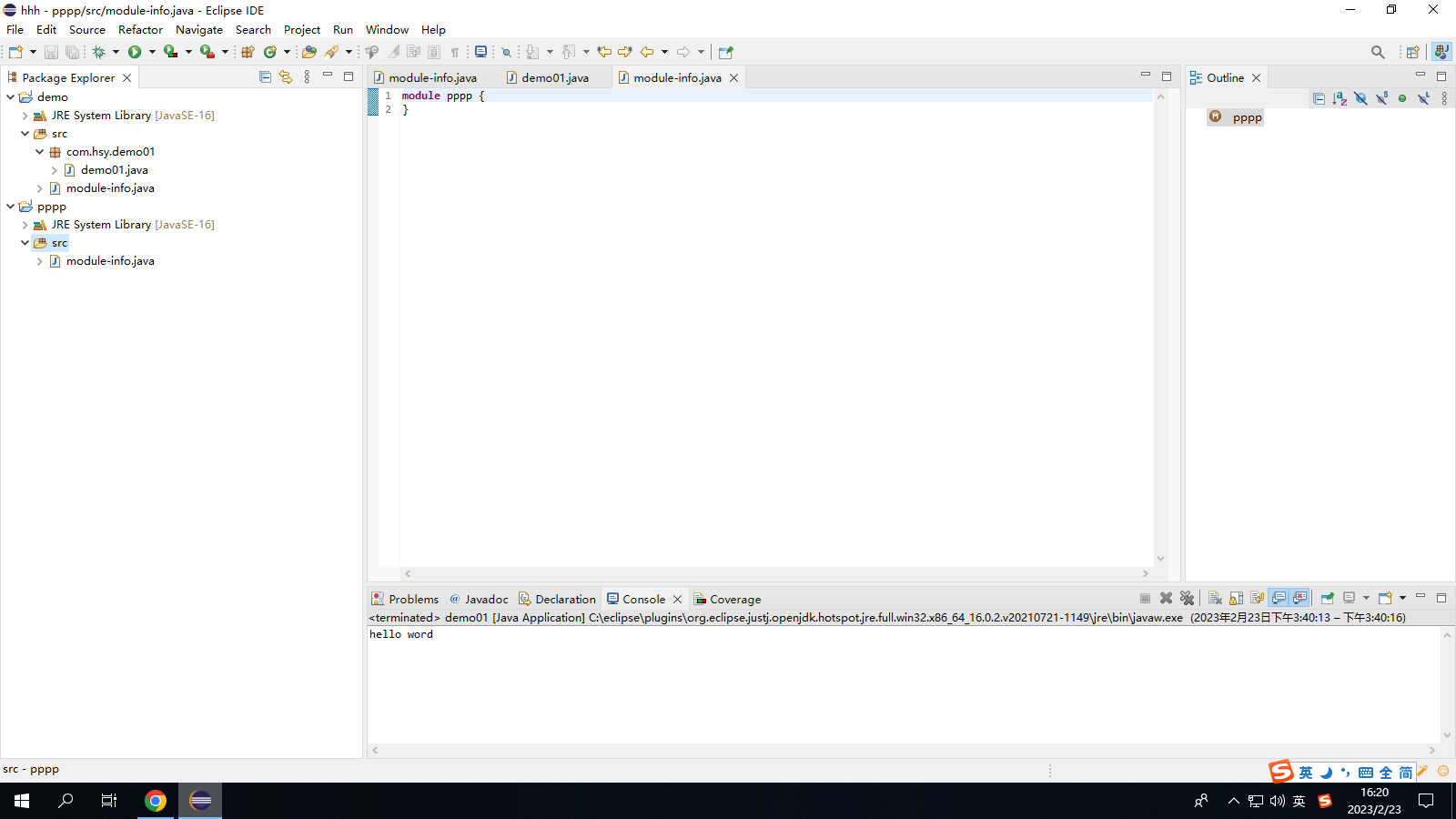
Task: Run the application using the Run toolbar icon
Action: point(135,52)
